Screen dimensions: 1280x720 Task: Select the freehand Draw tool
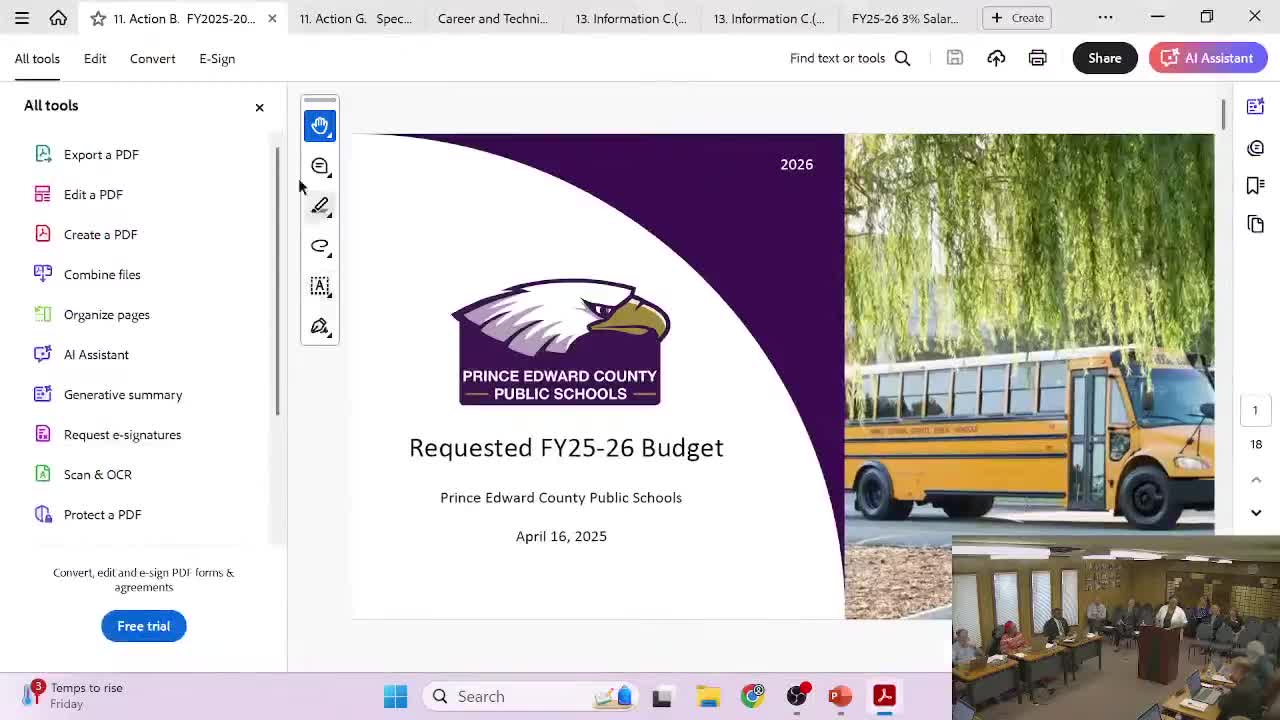click(320, 246)
